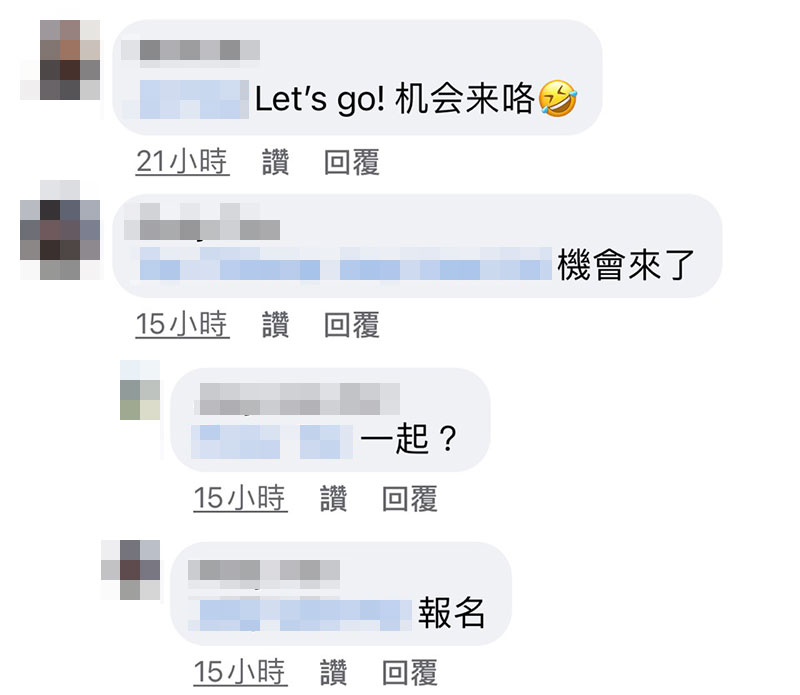
Task: Like the 一起？ reply
Action: click(334, 499)
